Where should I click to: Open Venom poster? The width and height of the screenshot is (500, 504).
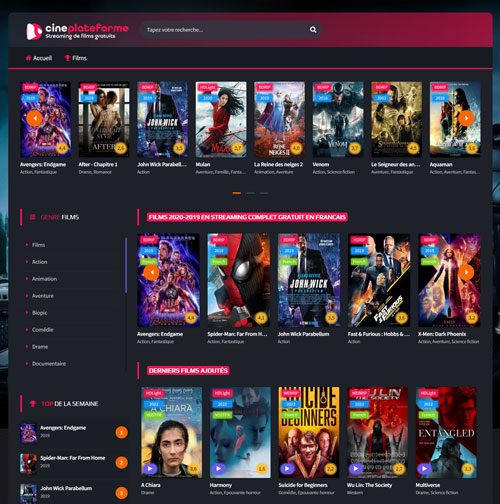(338, 119)
